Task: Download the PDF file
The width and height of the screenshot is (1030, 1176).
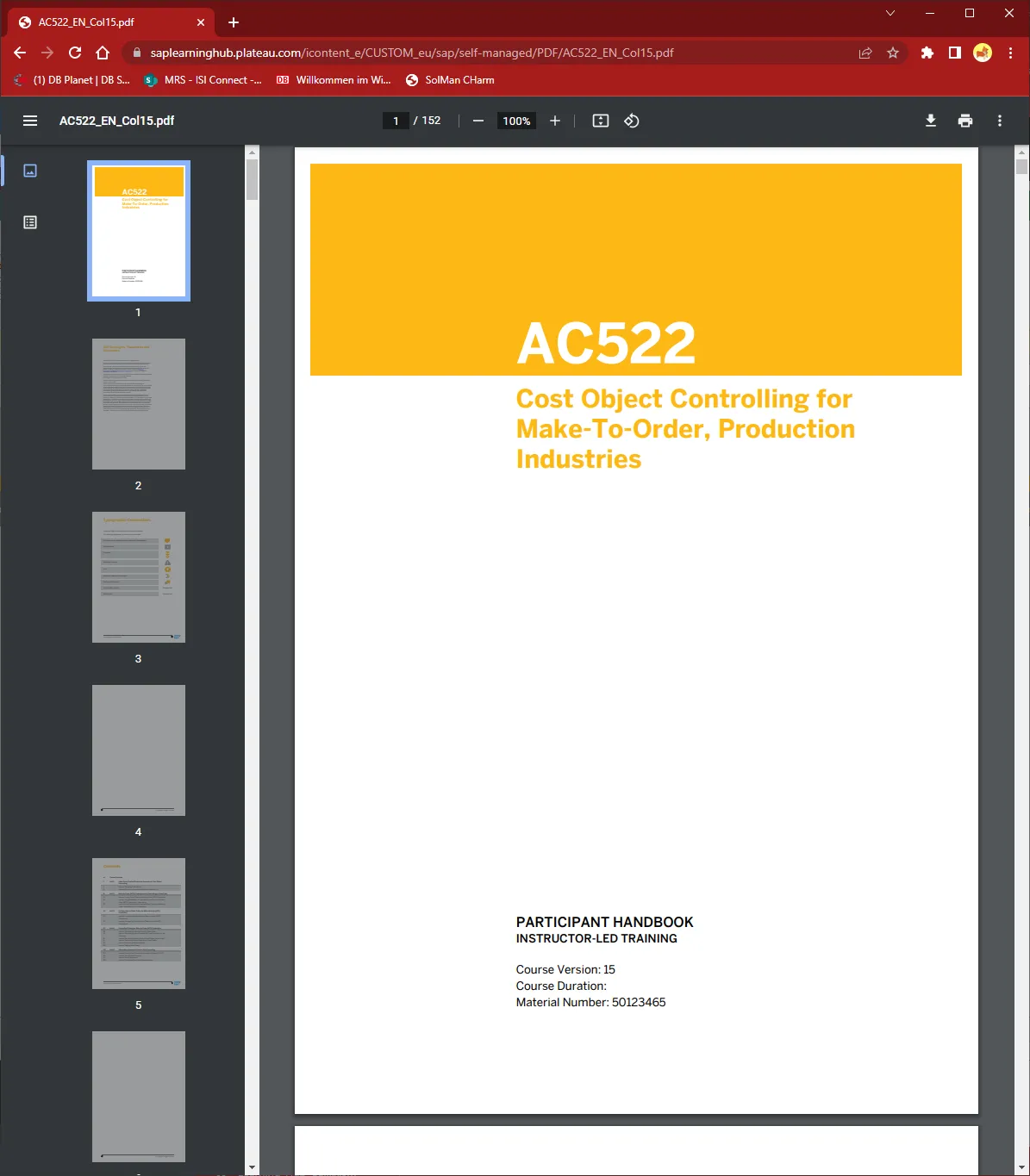Action: coord(931,121)
